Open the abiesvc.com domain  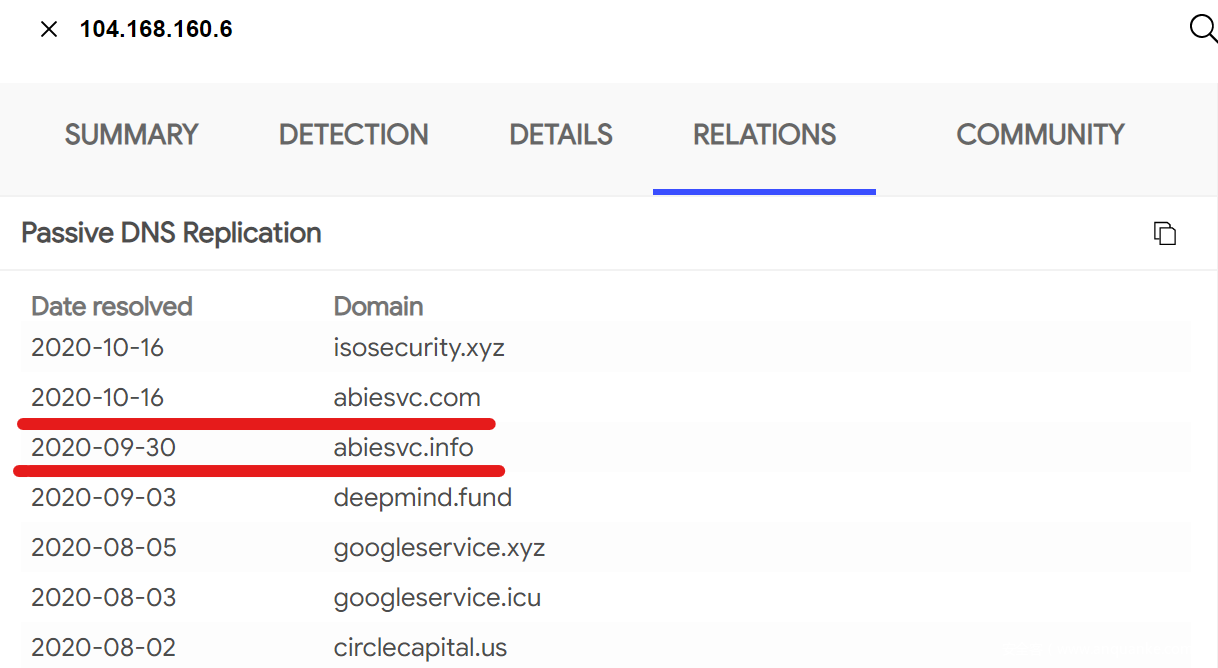tap(407, 398)
